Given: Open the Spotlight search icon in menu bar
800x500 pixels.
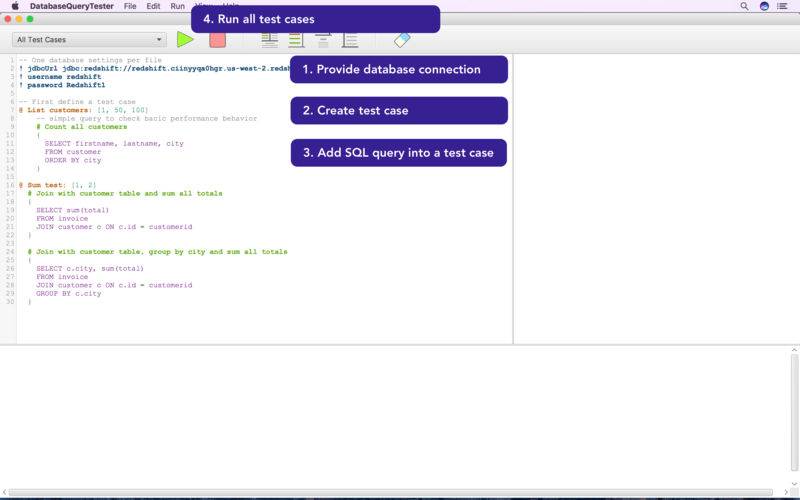Looking at the screenshot, I should (x=744, y=6).
